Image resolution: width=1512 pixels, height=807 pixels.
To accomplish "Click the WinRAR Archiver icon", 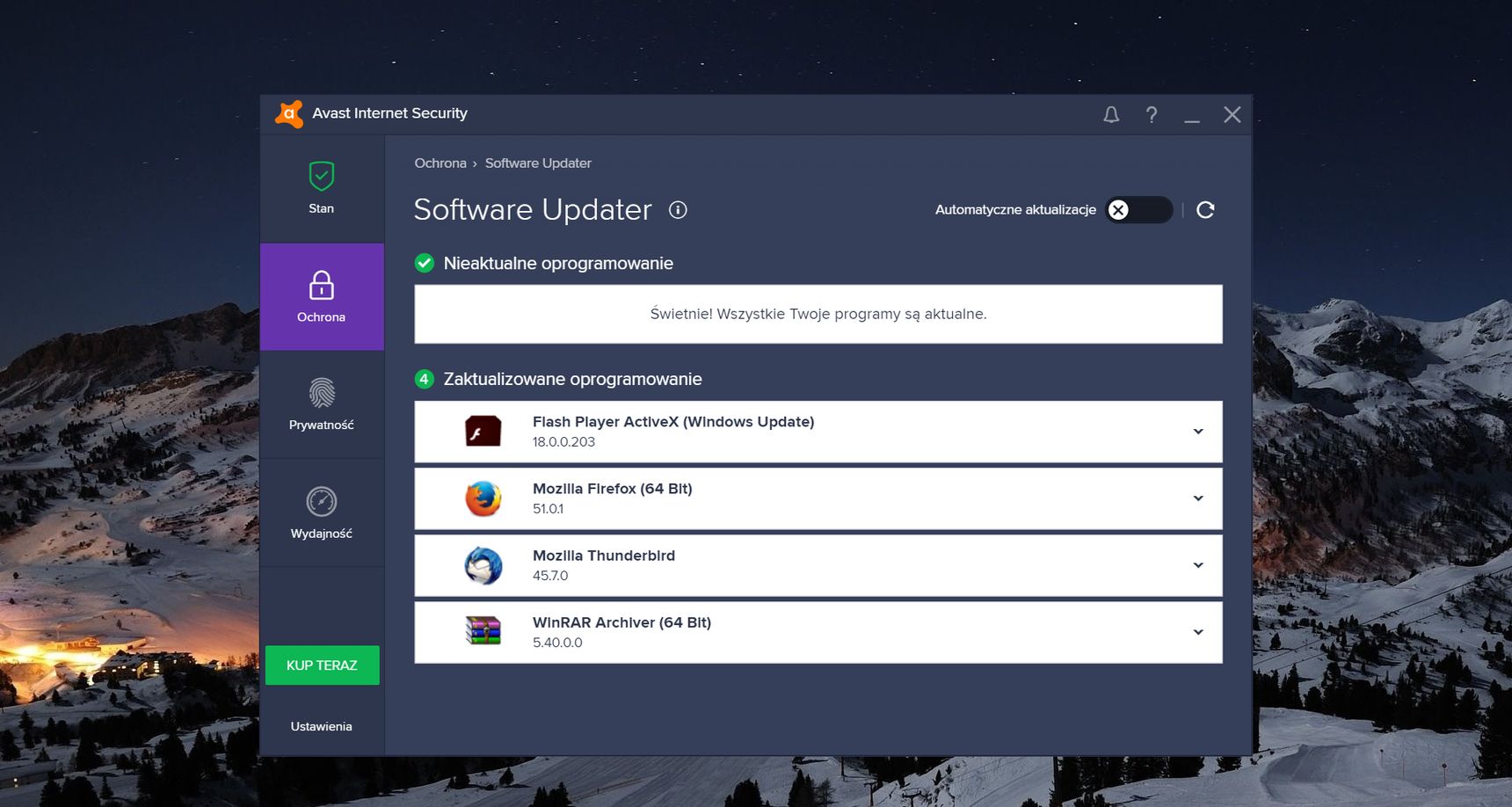I will pos(483,631).
